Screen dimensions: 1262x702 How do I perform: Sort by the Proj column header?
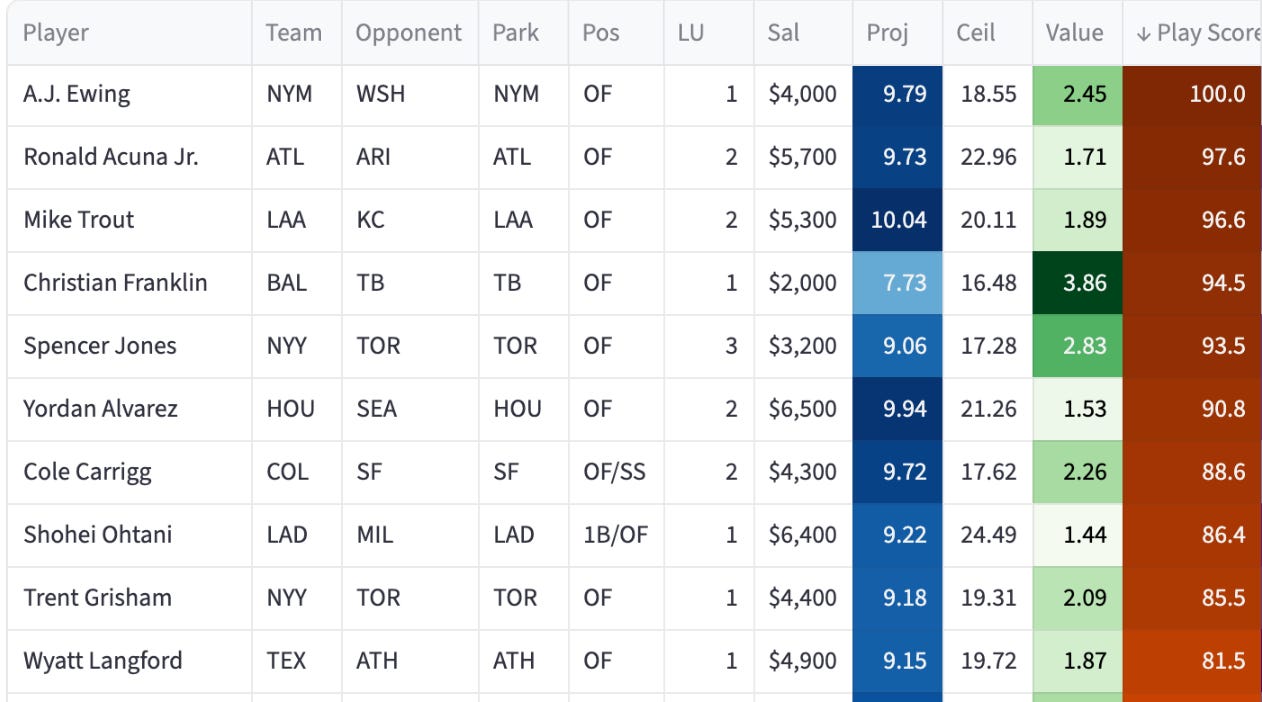pos(897,33)
